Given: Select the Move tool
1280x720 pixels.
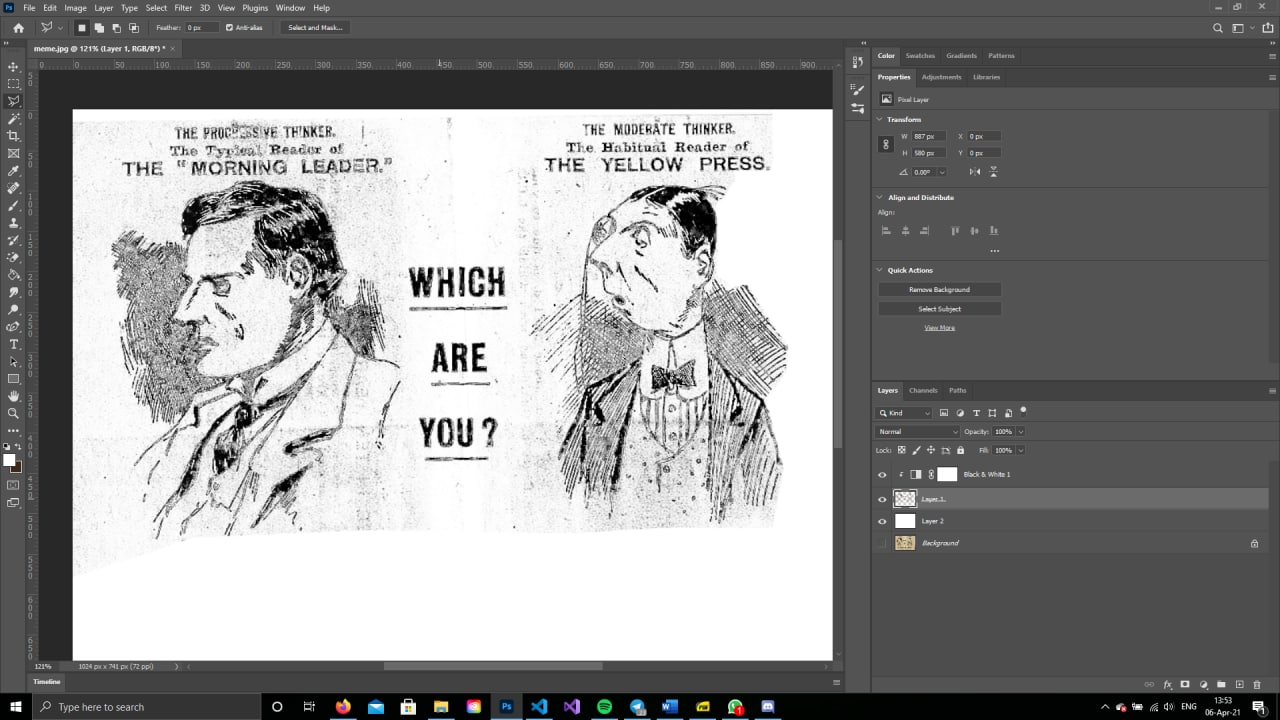Looking at the screenshot, I should click(x=13, y=66).
